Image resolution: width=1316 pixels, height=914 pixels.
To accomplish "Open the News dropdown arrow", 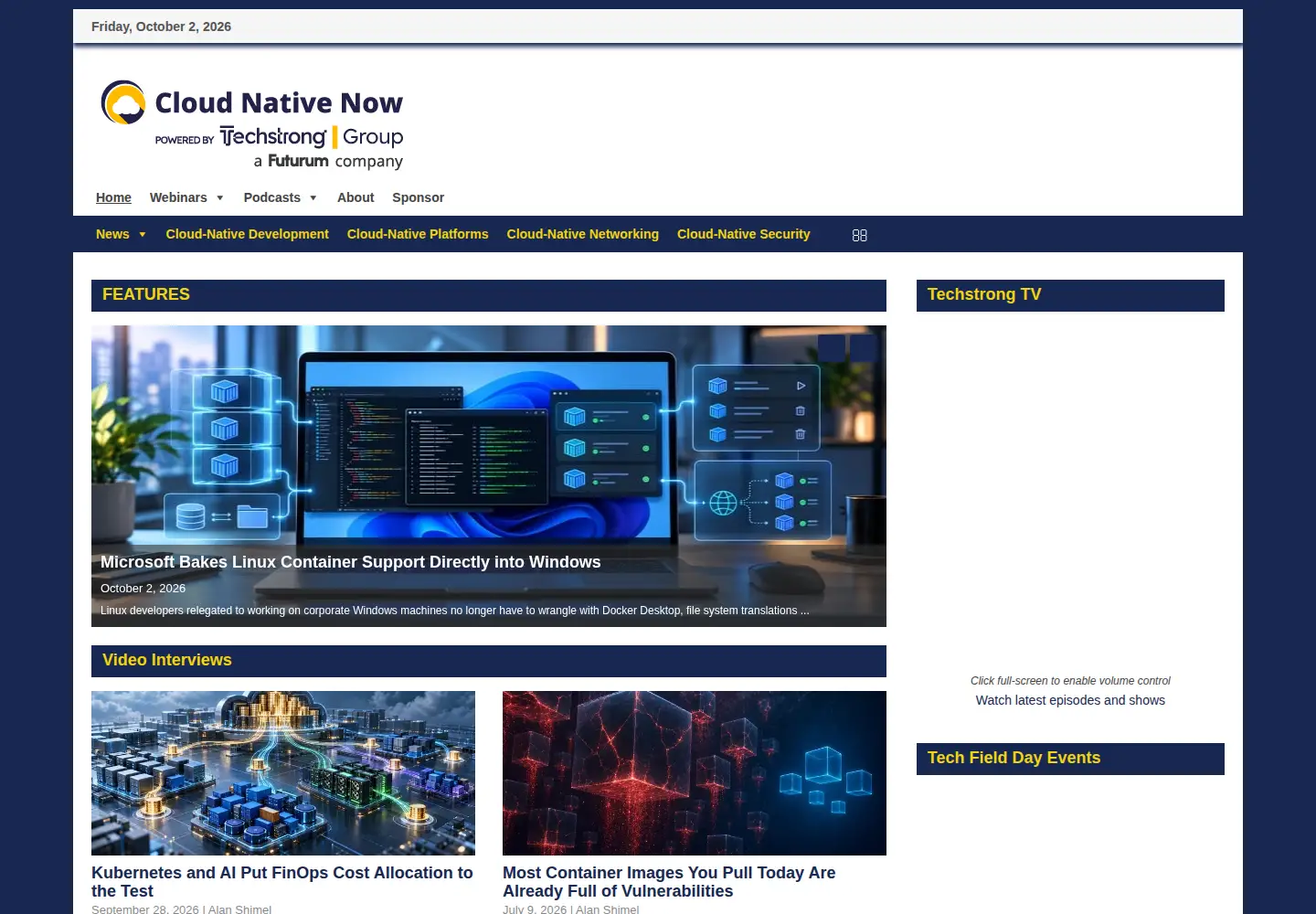I will pyautogui.click(x=143, y=235).
